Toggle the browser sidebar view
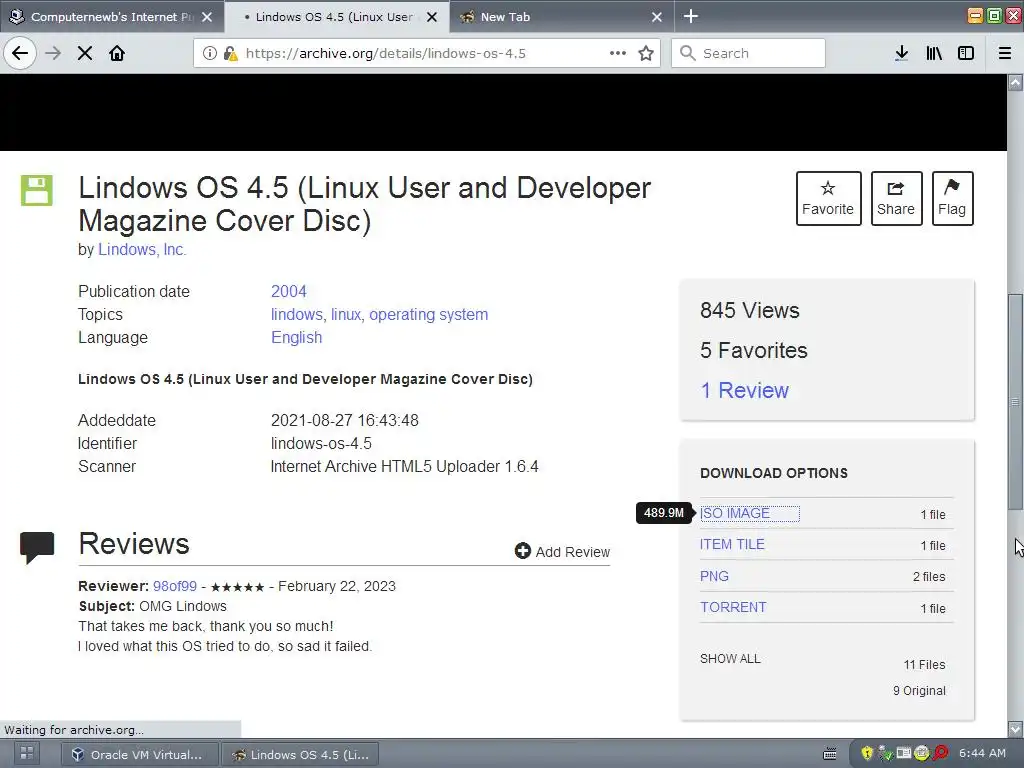This screenshot has width=1024, height=768. (966, 54)
